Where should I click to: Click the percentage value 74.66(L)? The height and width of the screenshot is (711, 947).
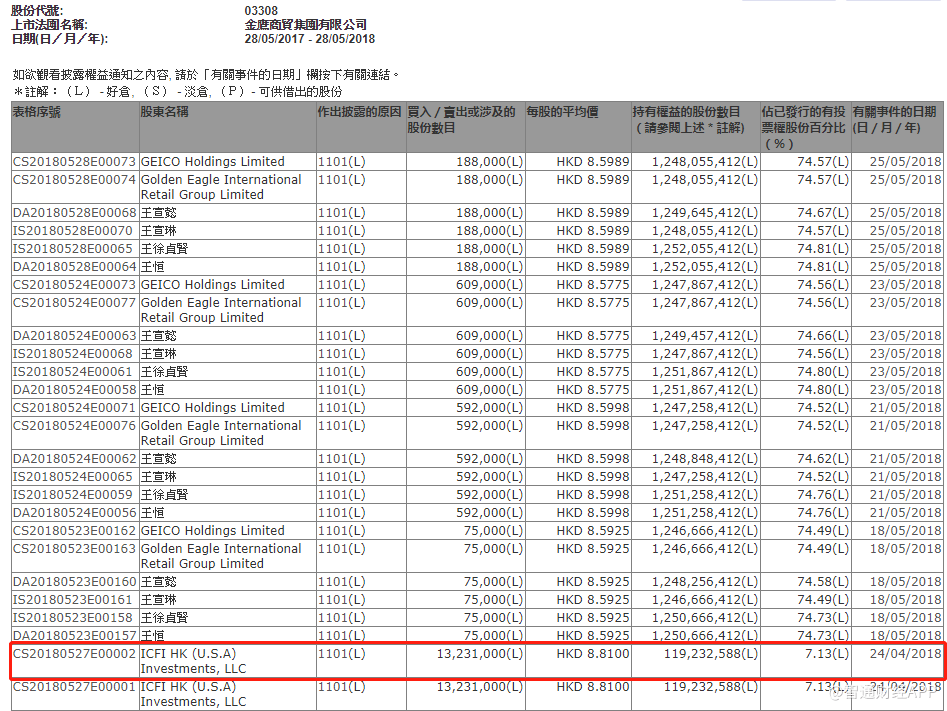(x=823, y=336)
